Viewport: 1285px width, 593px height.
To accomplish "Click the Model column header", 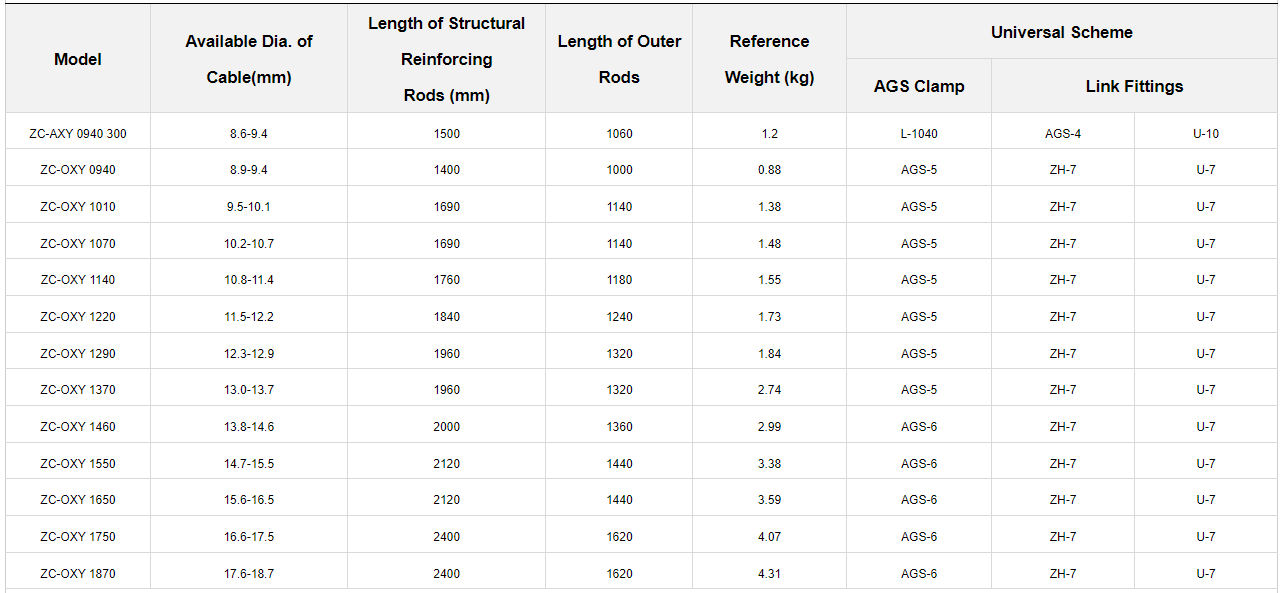I will tap(77, 59).
